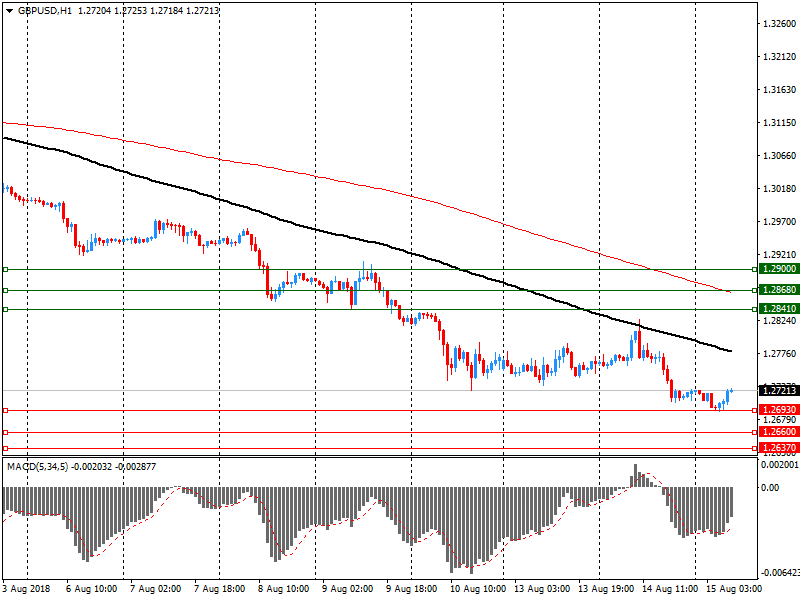Click the 13 Aug 19:00 time axis label
The height and width of the screenshot is (600, 800).
[x=606, y=589]
